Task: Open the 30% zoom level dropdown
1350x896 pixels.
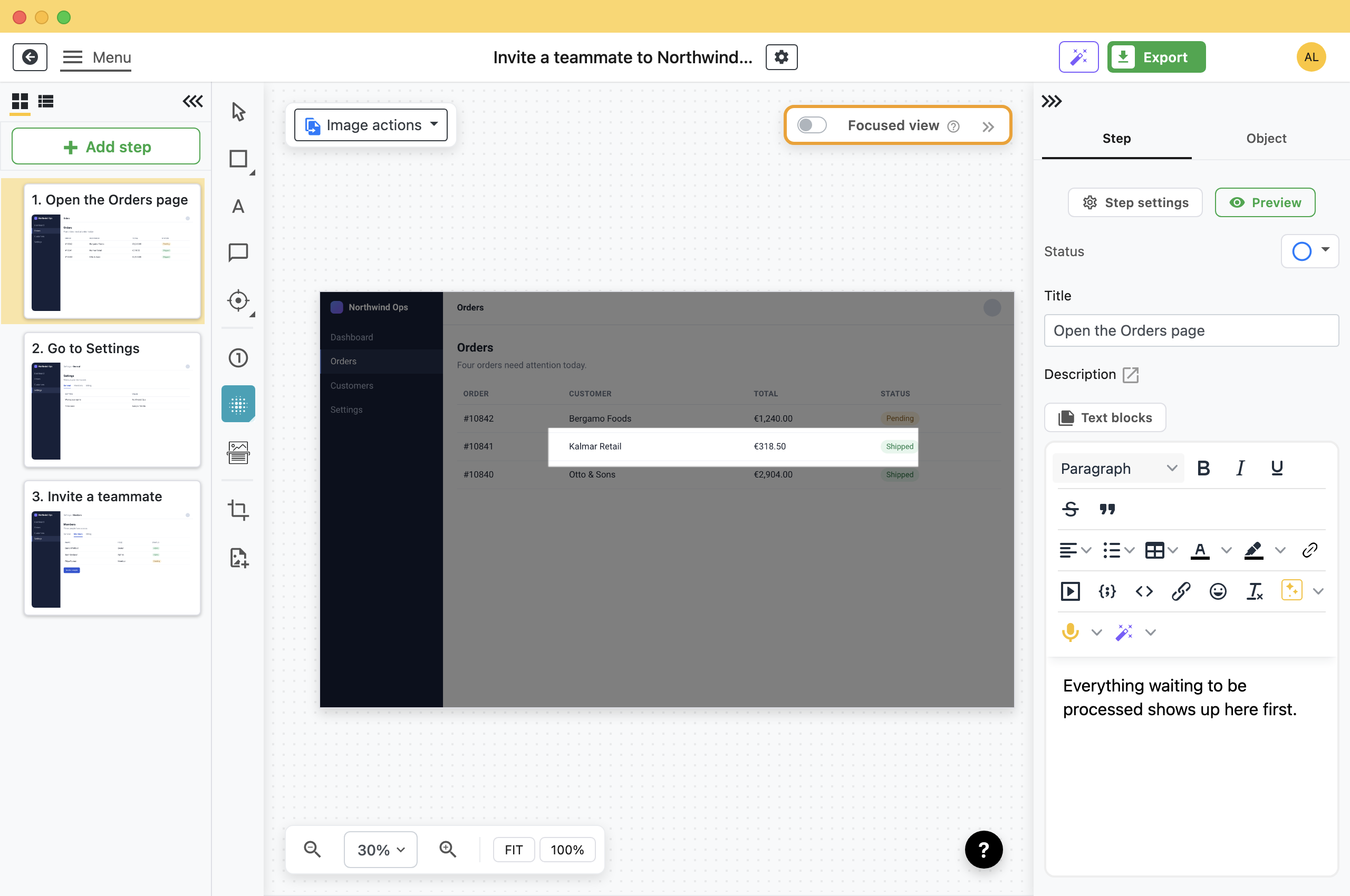Action: click(380, 850)
